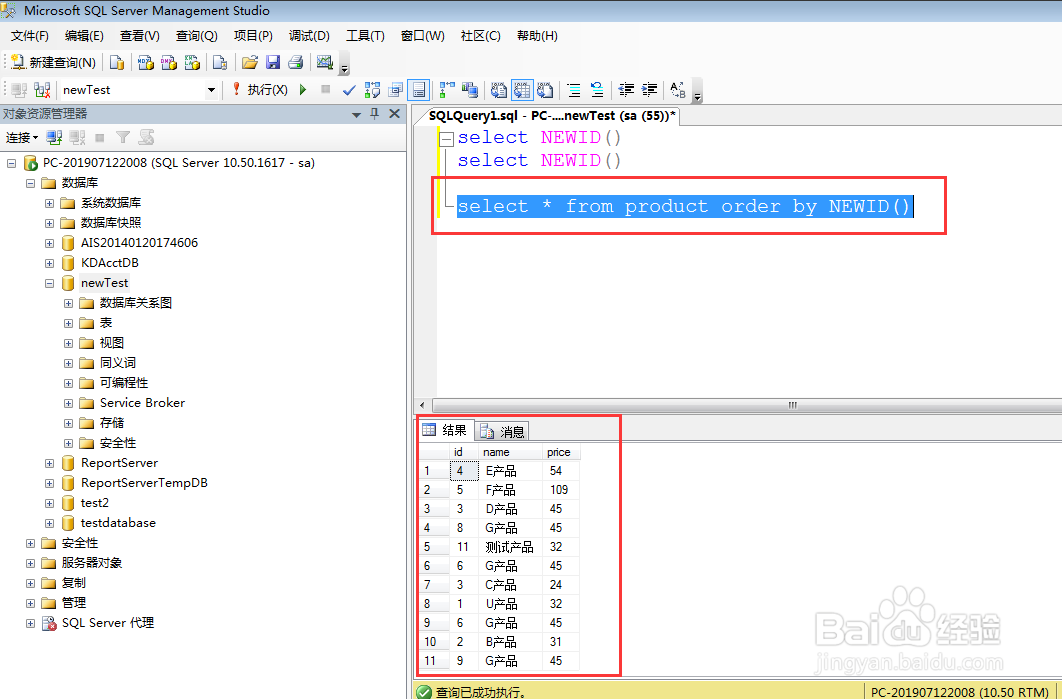Select the 测试产品 cell in results

[x=510, y=547]
